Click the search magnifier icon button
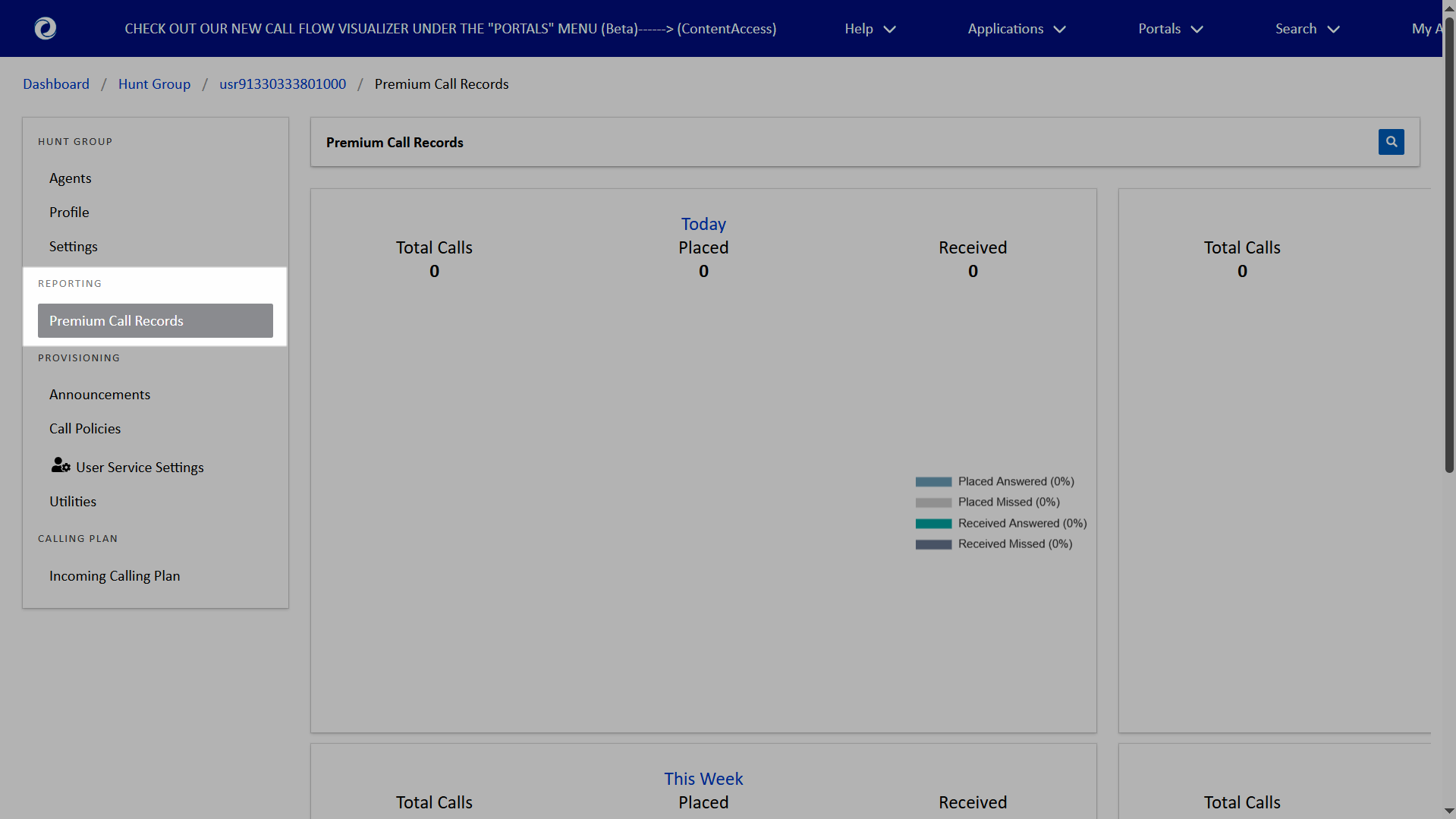Screen dimensions: 1456x819 1391,142
